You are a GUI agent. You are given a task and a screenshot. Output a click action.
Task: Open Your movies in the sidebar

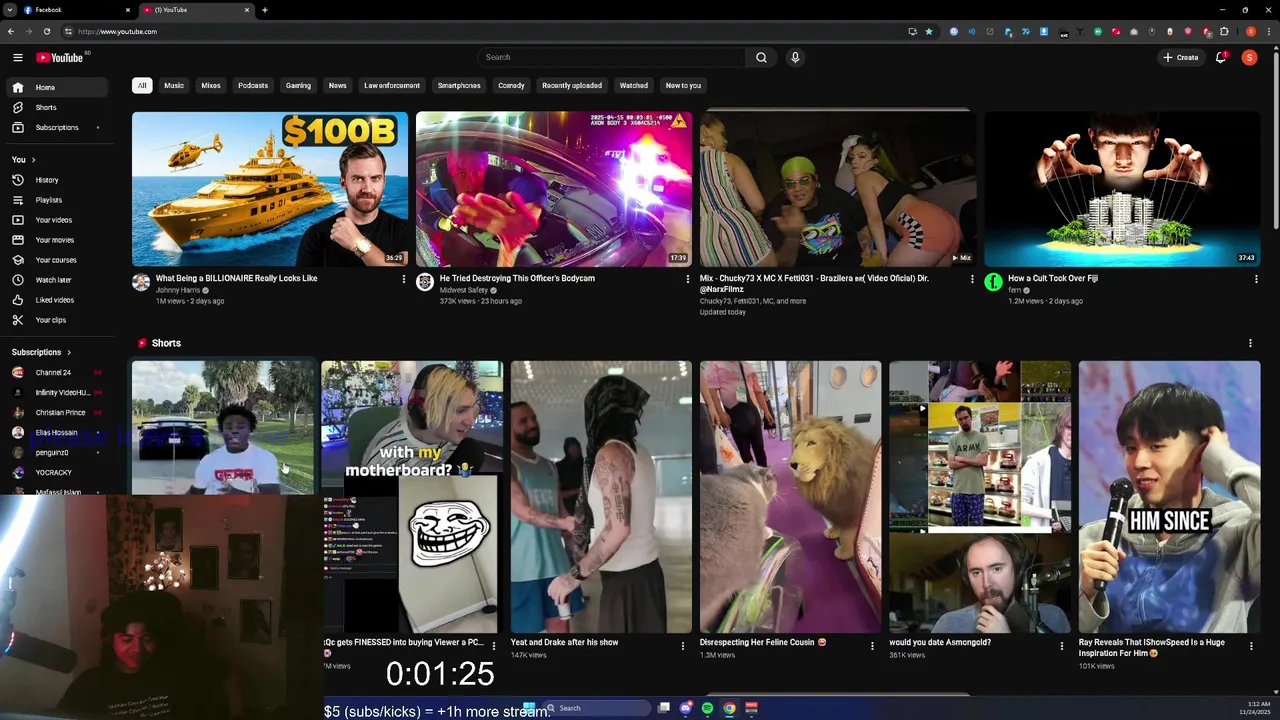tap(57, 240)
